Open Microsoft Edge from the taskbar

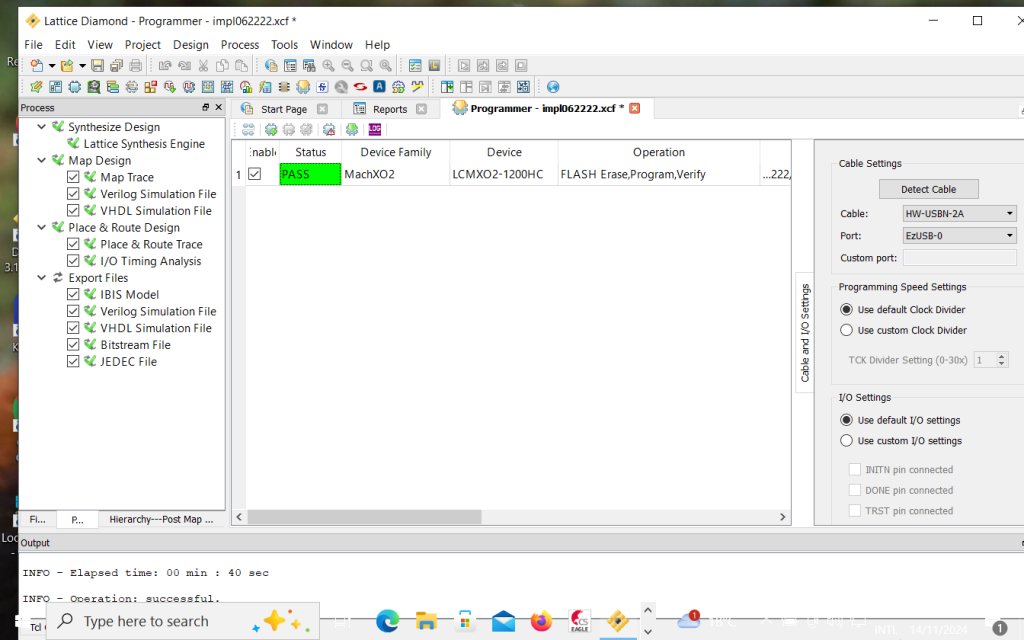[x=387, y=620]
